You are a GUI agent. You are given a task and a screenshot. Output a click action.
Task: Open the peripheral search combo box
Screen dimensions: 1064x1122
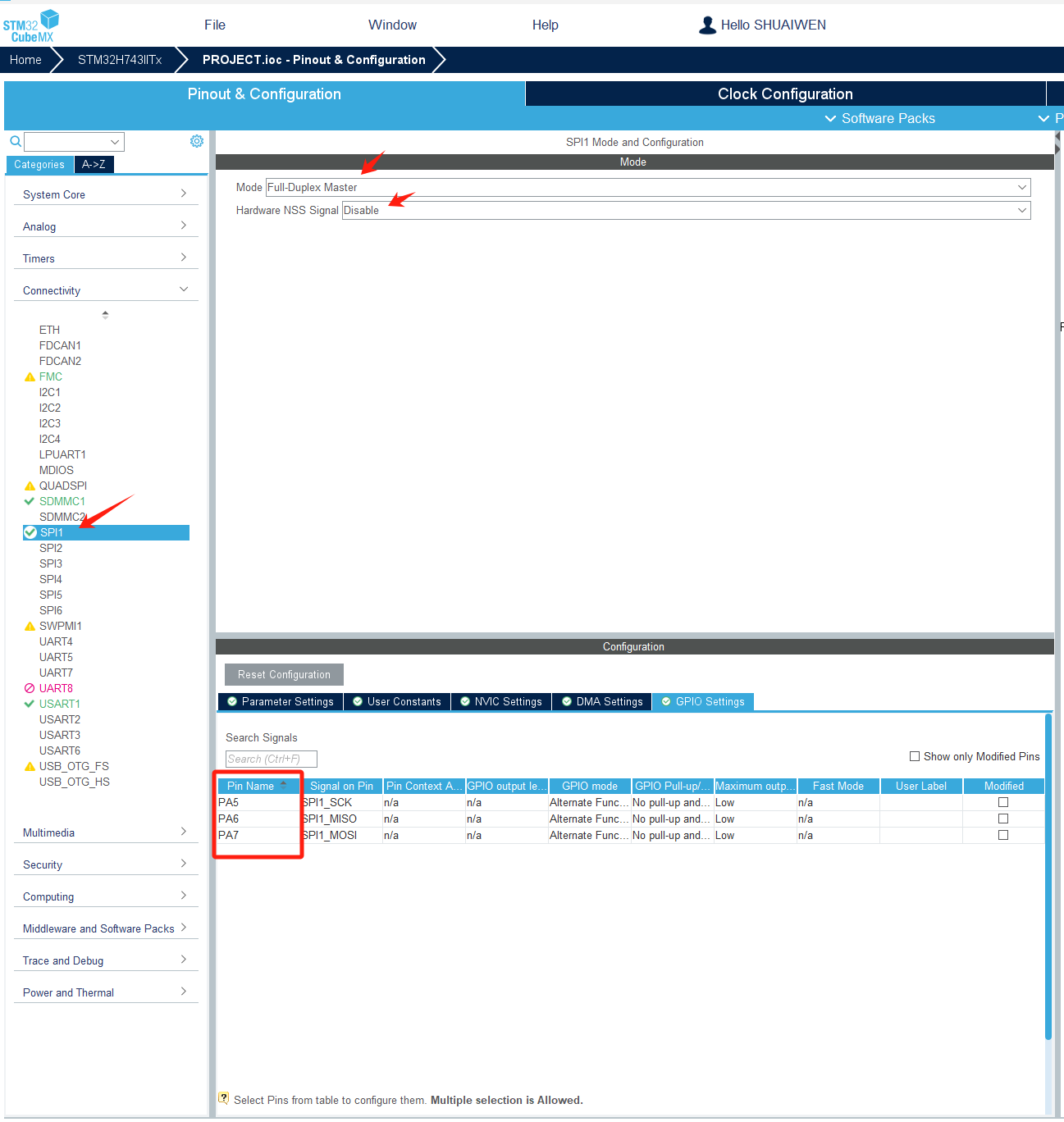click(74, 142)
